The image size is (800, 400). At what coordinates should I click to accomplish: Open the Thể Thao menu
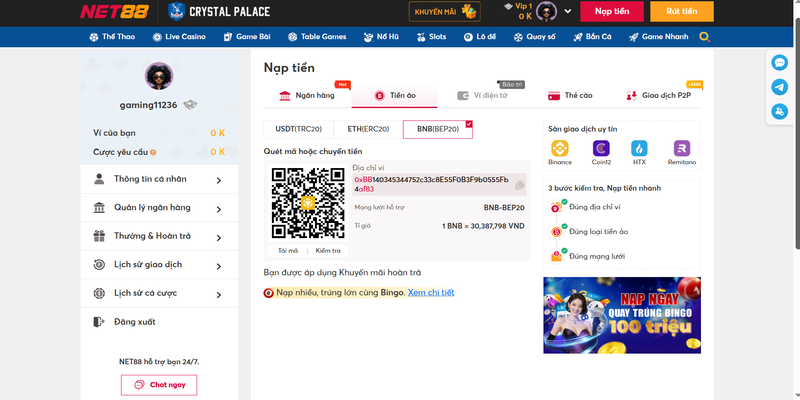pyautogui.click(x=112, y=37)
